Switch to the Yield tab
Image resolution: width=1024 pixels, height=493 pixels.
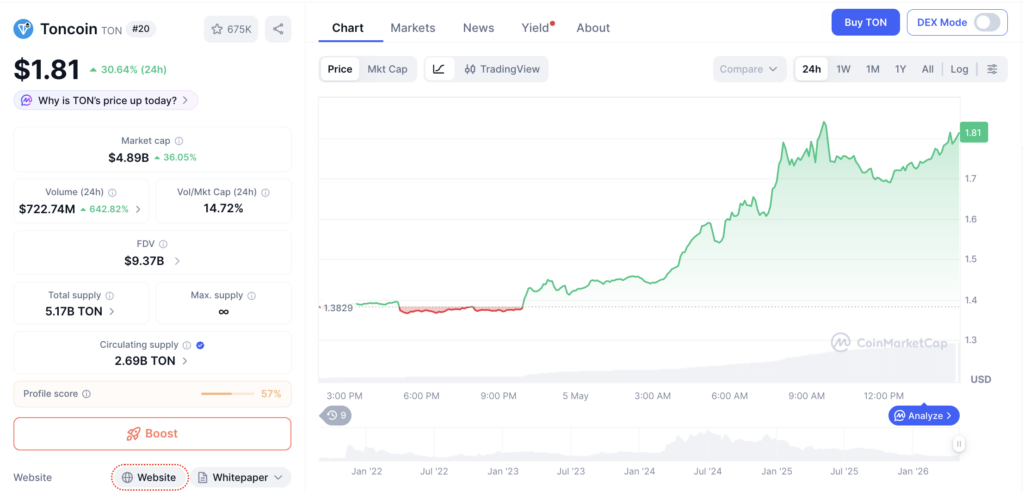tap(537, 28)
